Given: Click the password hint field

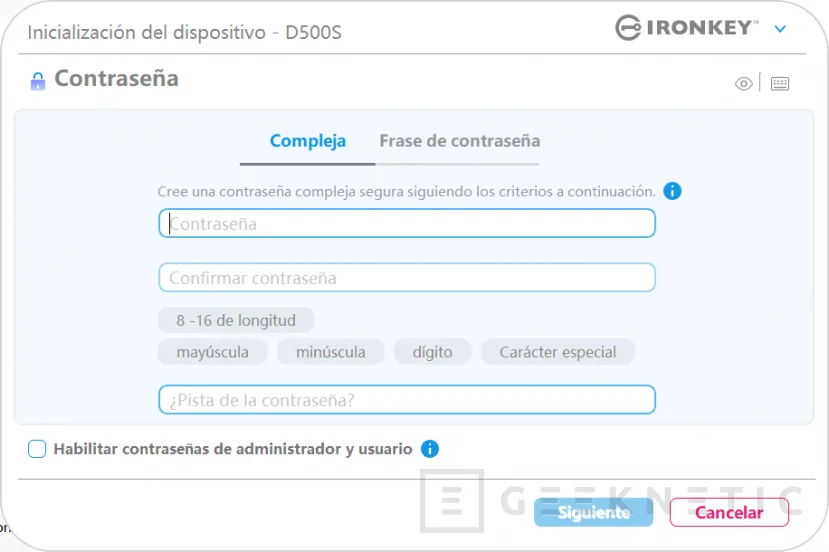Looking at the screenshot, I should click(x=407, y=400).
